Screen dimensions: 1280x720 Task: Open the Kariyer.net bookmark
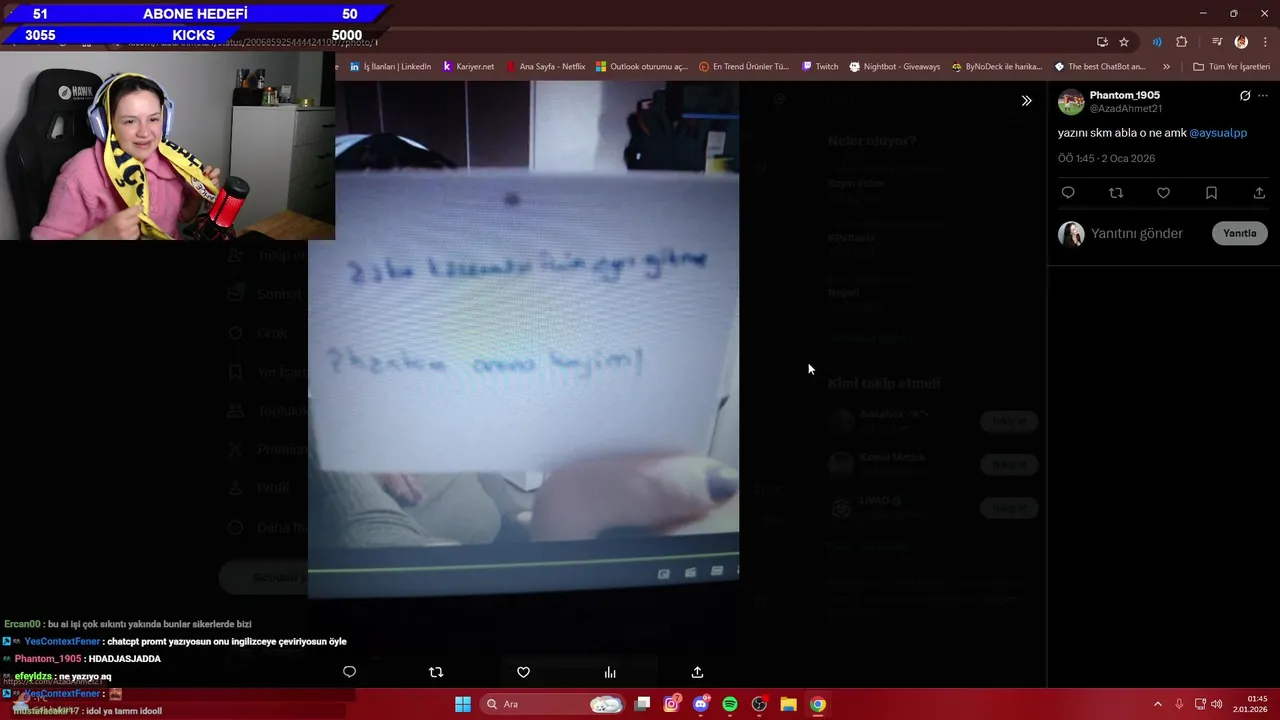pyautogui.click(x=468, y=67)
